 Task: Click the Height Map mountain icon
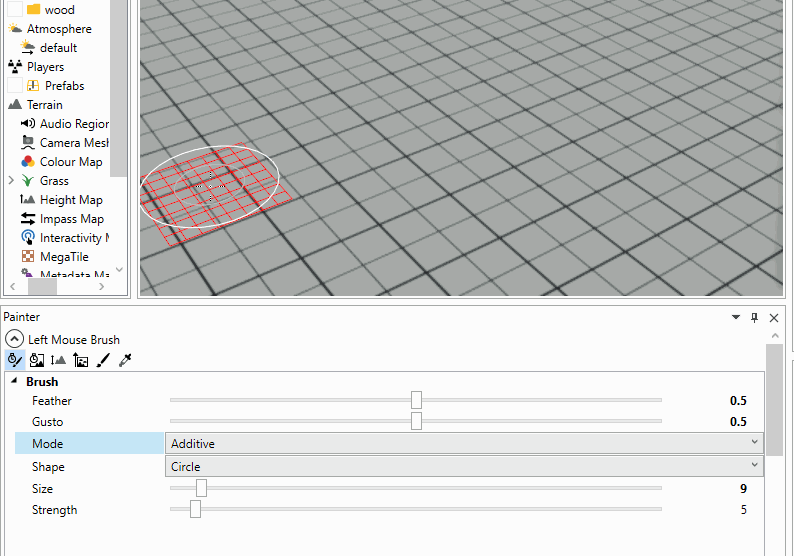27,199
